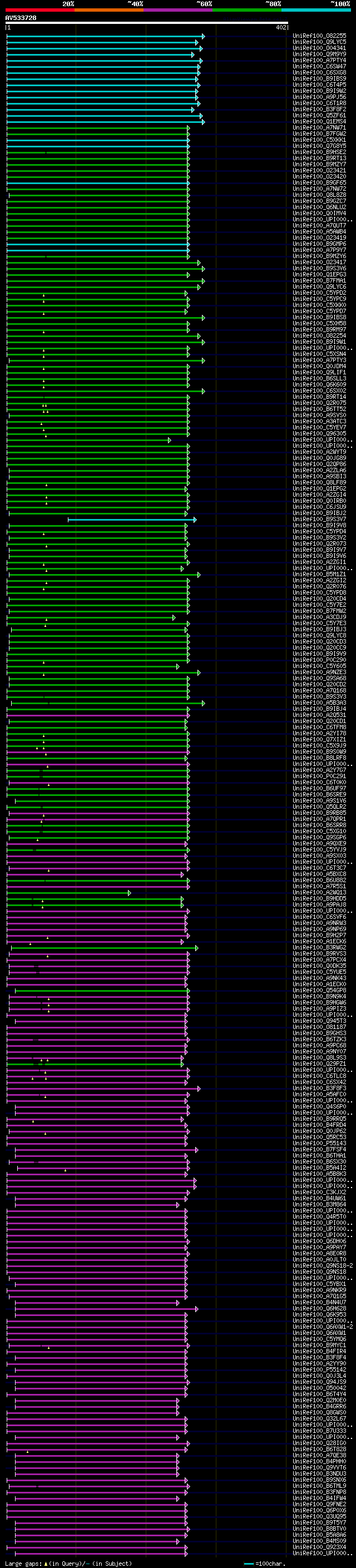356x1568 pixels.
Task: Select label UniRef100_Q6NLU2
Action: coord(319,207)
